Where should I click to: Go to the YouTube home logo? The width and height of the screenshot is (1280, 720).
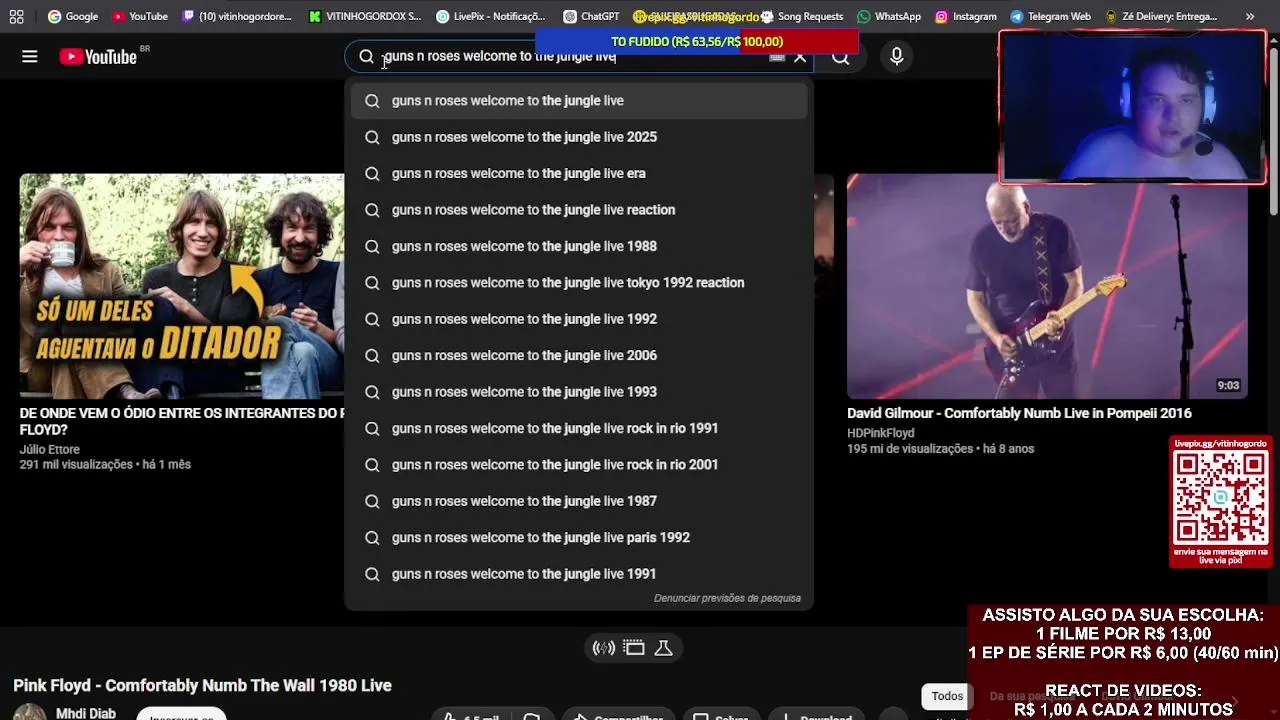[x=98, y=57]
